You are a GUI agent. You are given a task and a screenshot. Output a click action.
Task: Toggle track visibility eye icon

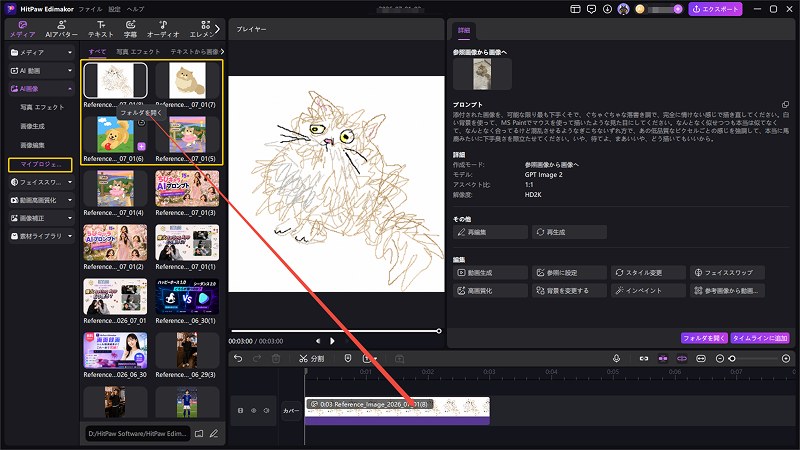click(254, 410)
